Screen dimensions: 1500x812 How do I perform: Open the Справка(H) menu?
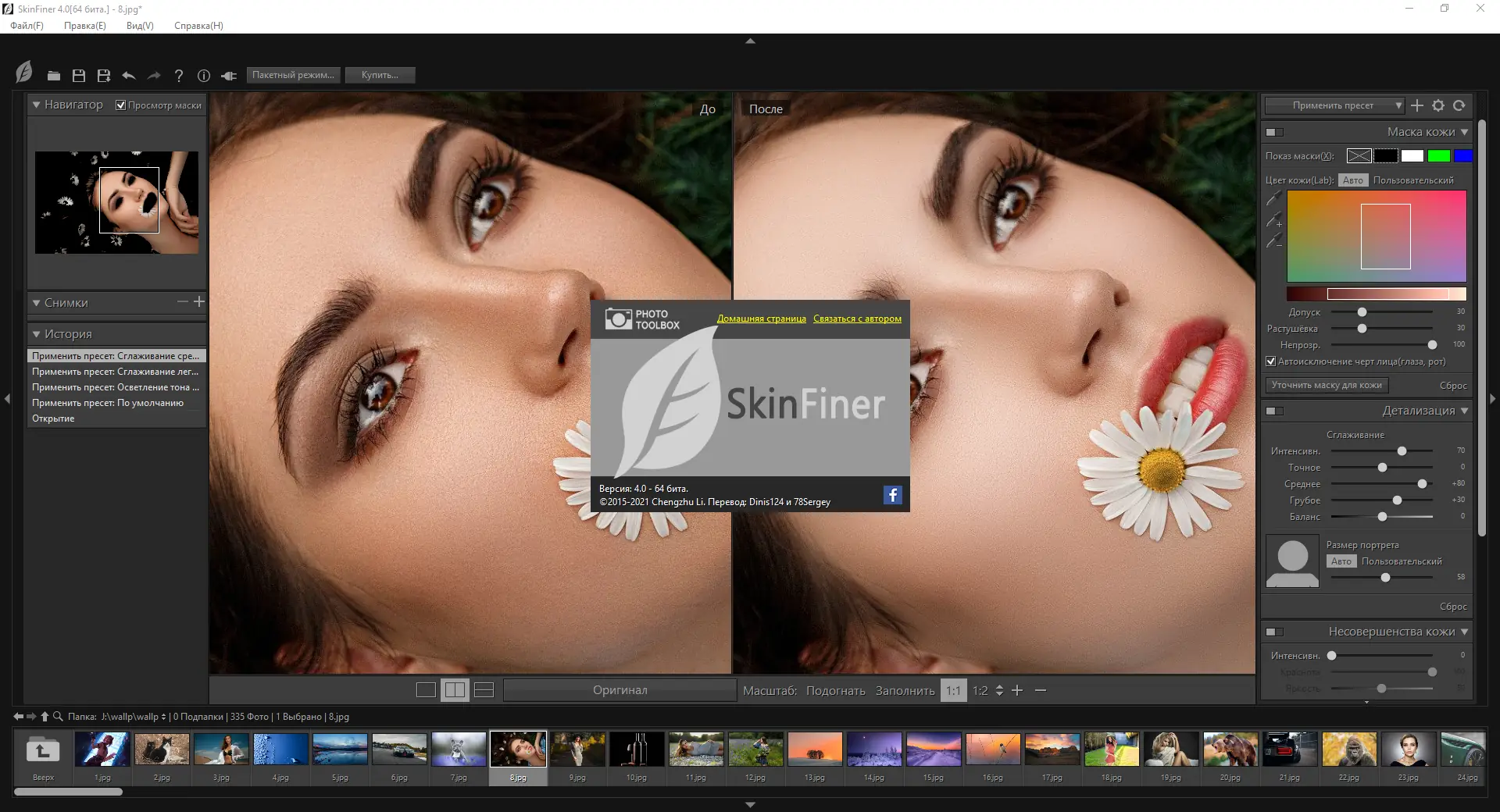coord(198,26)
